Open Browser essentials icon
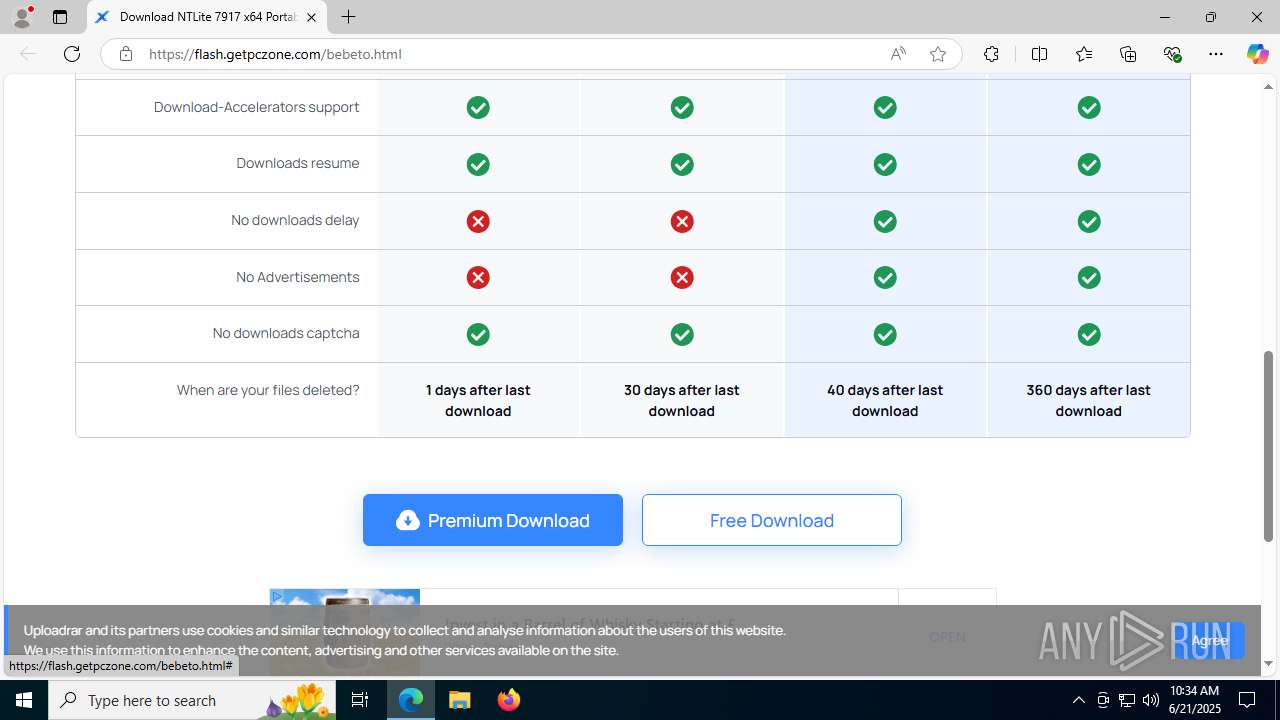Viewport: 1280px width, 720px height. (1173, 54)
